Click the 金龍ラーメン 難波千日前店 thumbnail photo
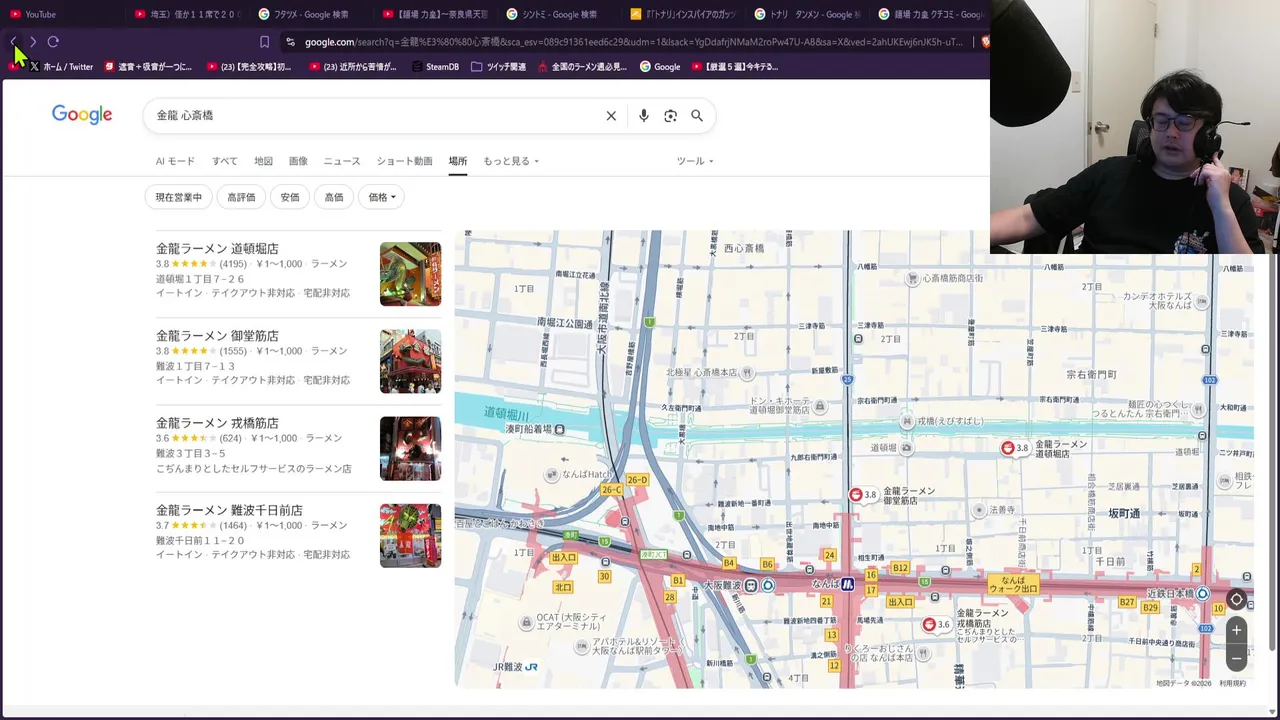 click(410, 535)
